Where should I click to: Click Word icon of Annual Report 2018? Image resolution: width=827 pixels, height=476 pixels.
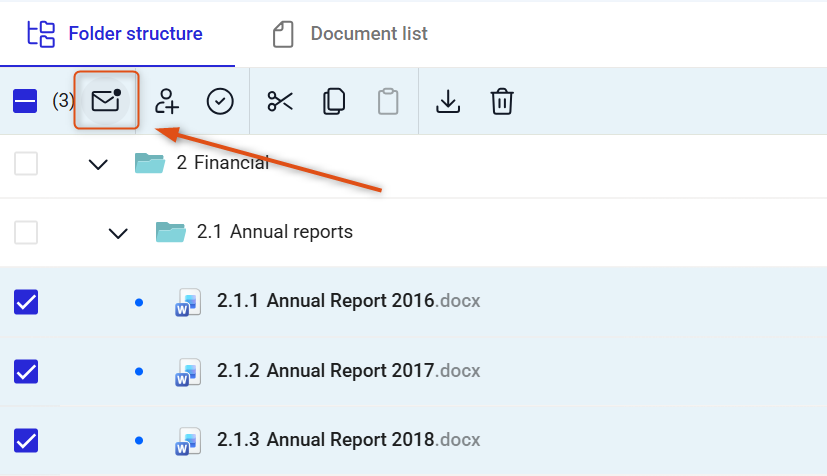pos(188,441)
